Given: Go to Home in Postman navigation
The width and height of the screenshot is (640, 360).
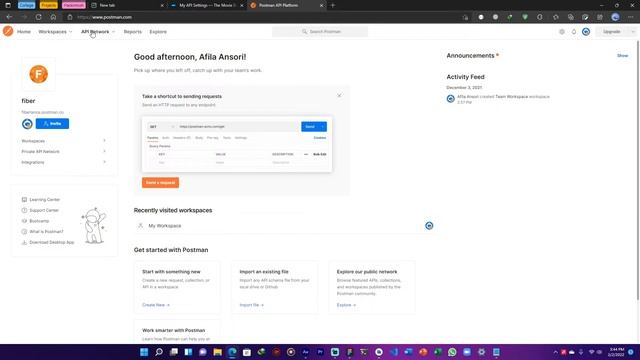Looking at the screenshot, I should 24,31.
